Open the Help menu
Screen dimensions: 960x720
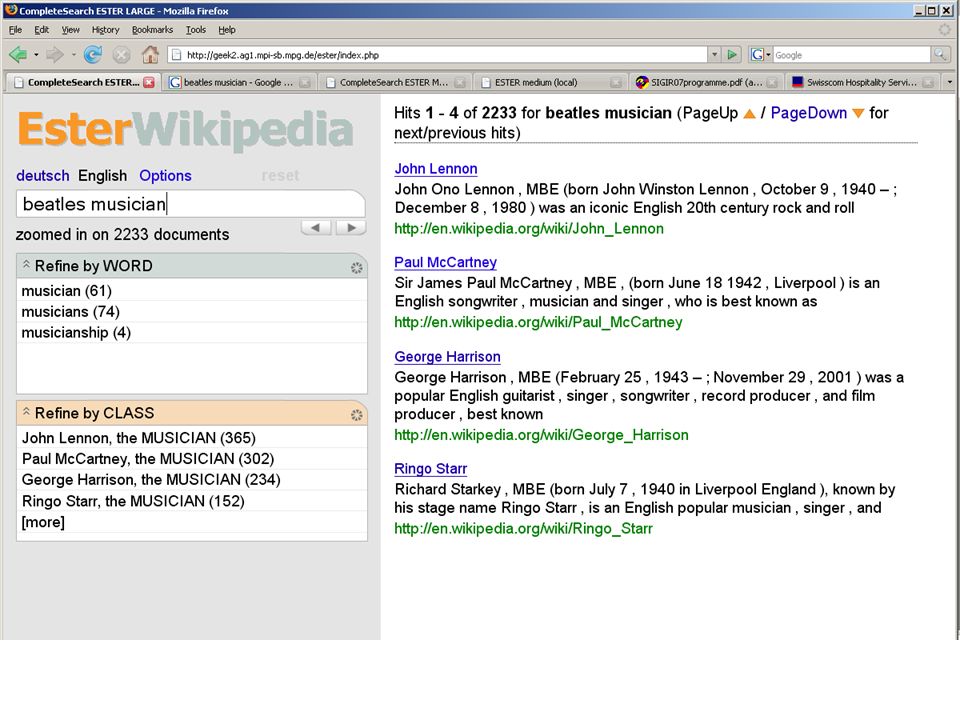click(x=227, y=29)
